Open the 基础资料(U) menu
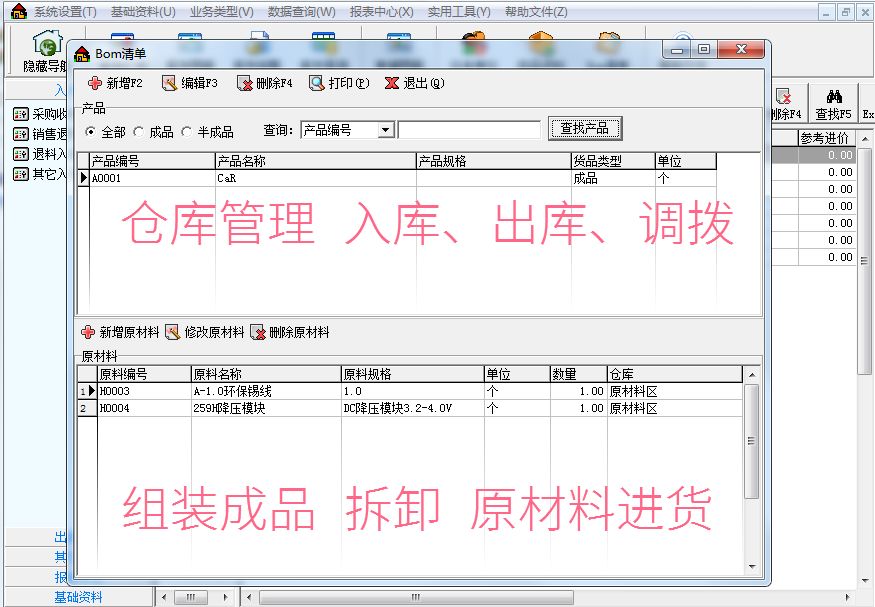This screenshot has width=875, height=607. click(x=143, y=12)
